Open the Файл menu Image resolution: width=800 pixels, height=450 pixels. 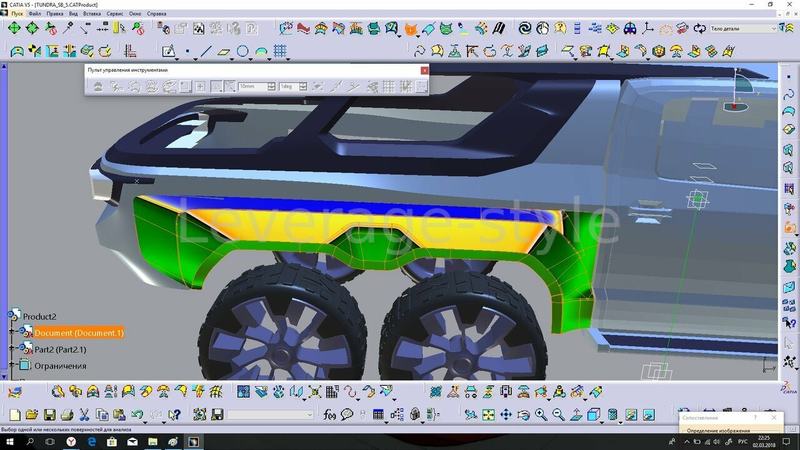[x=35, y=14]
